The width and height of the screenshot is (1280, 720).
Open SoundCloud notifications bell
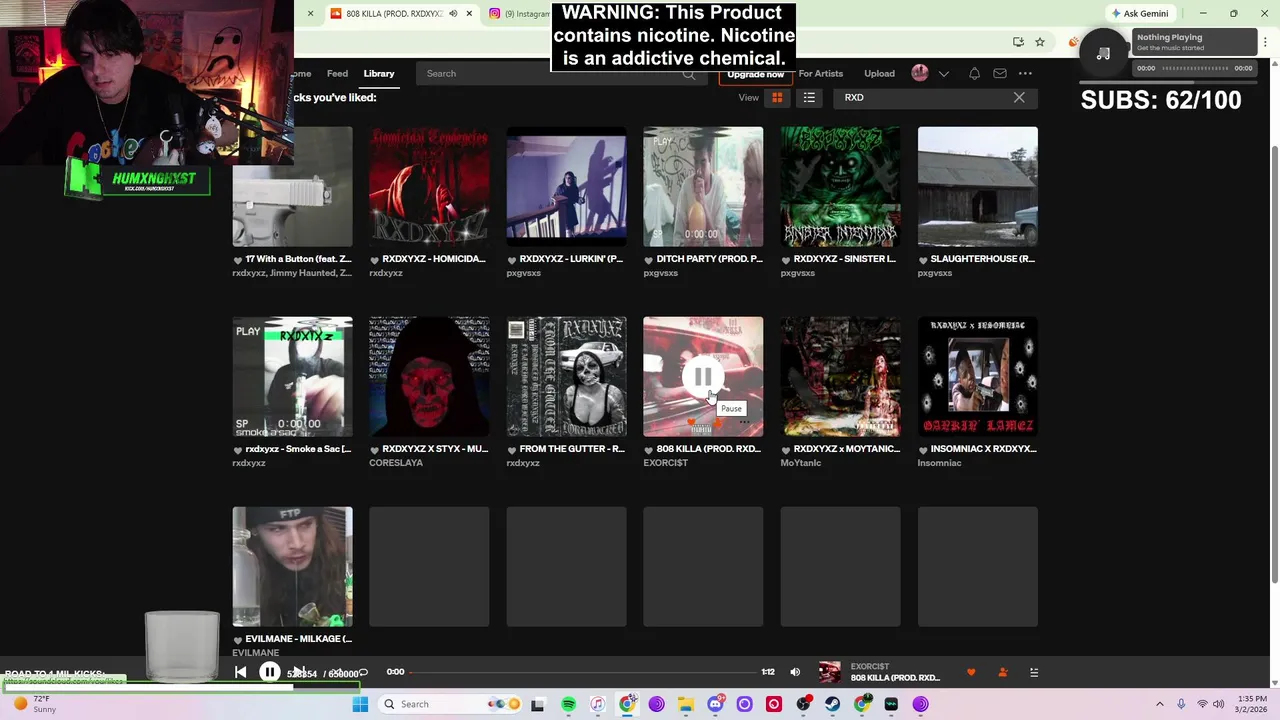click(x=974, y=73)
